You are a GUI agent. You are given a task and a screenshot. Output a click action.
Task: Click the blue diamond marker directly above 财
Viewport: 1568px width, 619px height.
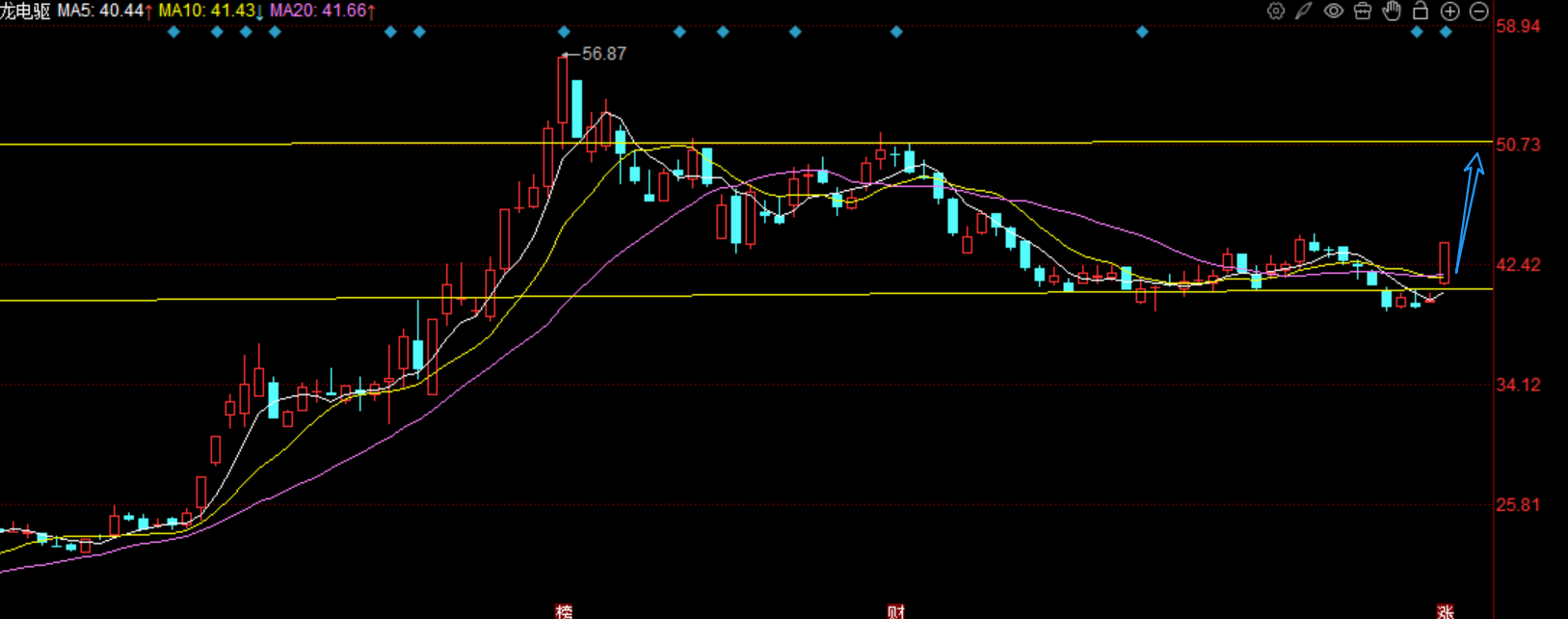coord(896,32)
